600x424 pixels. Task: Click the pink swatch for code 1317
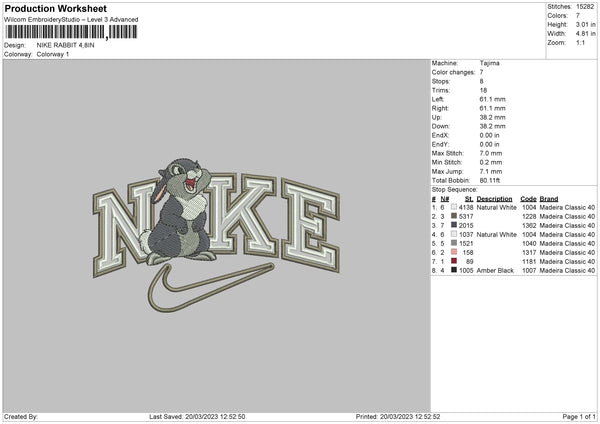[x=454, y=252]
